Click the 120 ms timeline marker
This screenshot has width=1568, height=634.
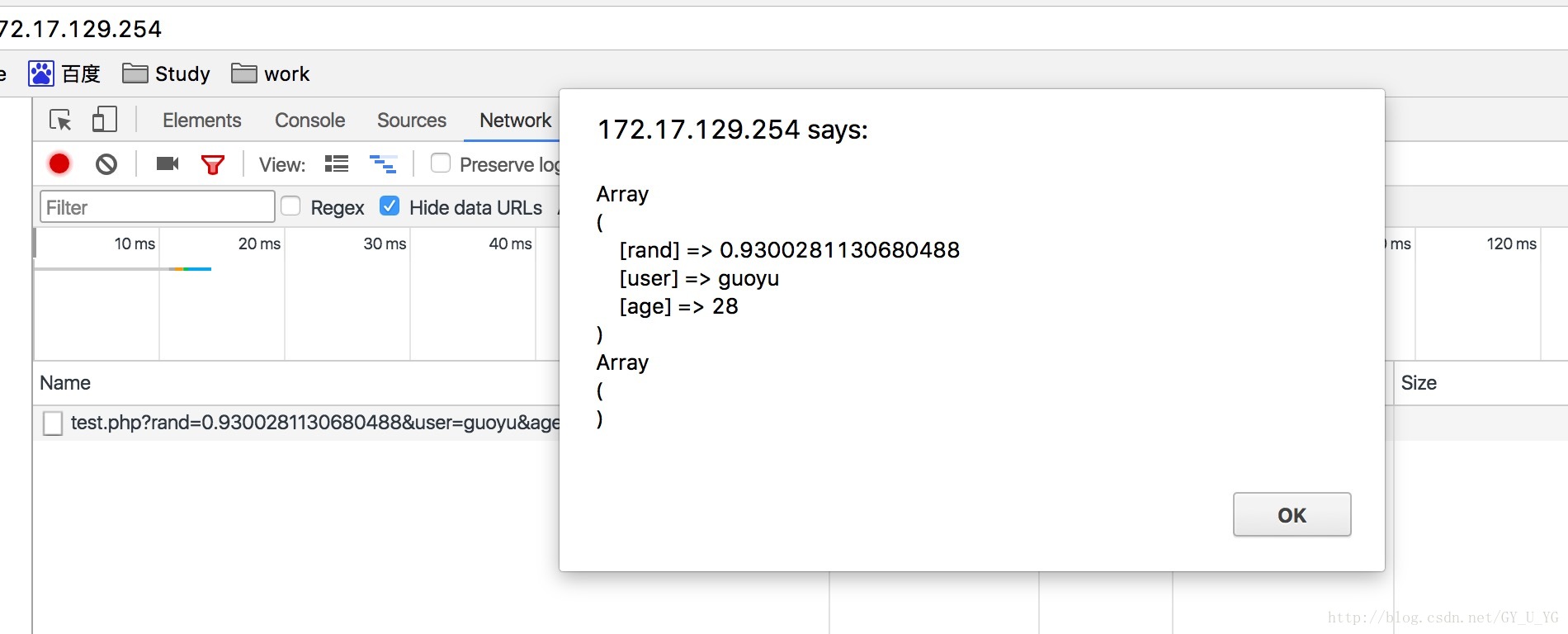1511,244
